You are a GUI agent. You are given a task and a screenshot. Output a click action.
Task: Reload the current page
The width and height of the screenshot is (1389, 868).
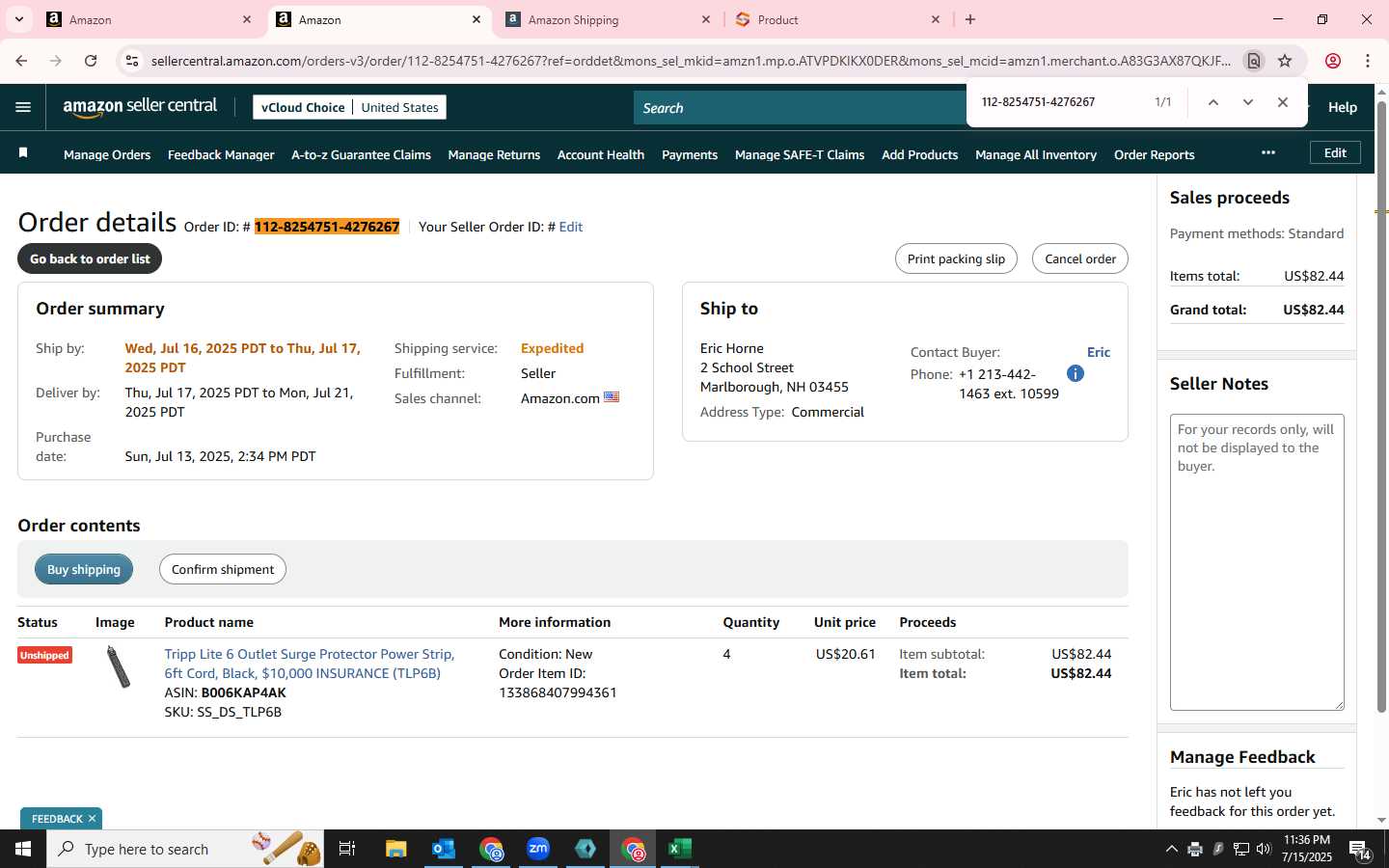point(91,61)
